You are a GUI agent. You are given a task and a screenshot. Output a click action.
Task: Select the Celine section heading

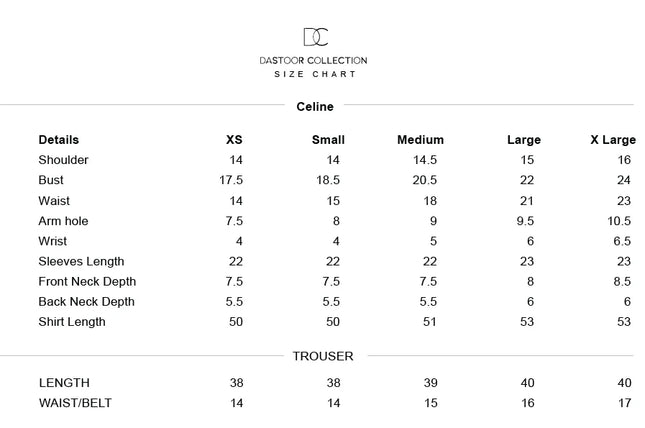(x=315, y=106)
